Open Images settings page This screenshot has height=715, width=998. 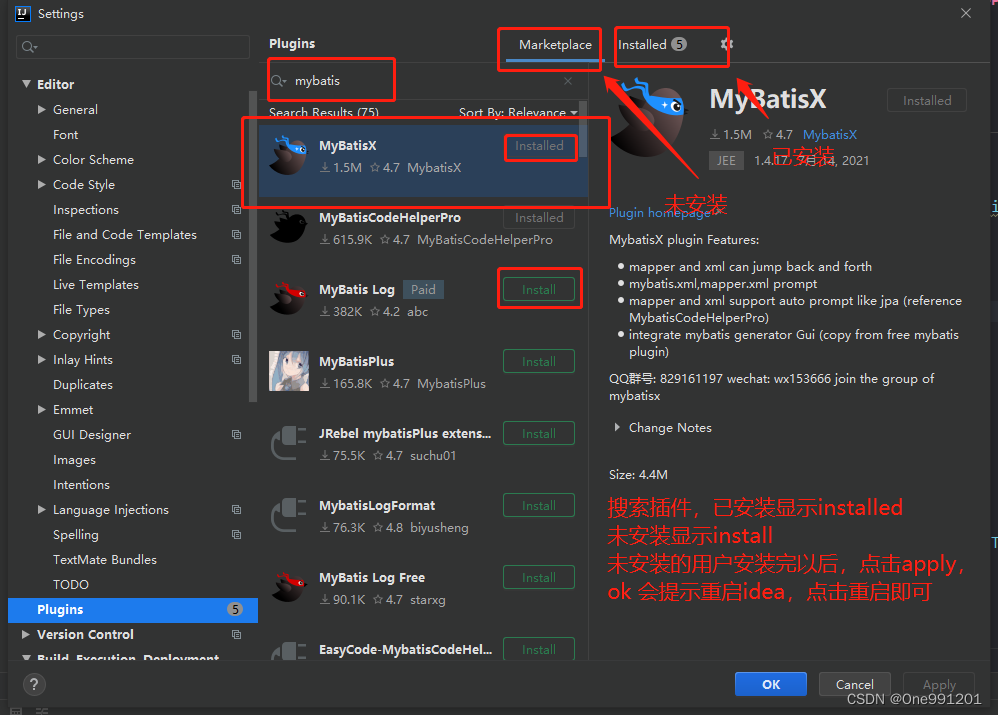pyautogui.click(x=74, y=460)
